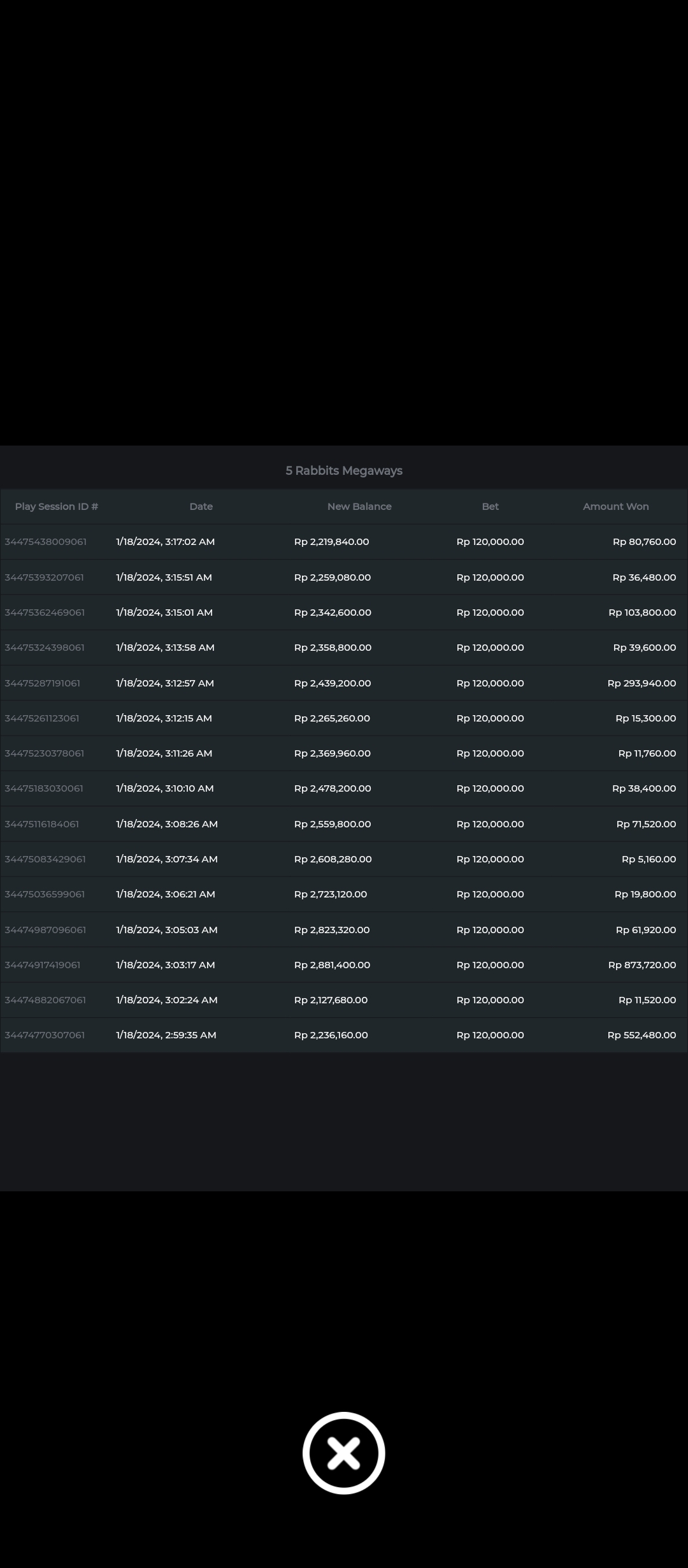Open play session 34475362469061

coord(45,613)
